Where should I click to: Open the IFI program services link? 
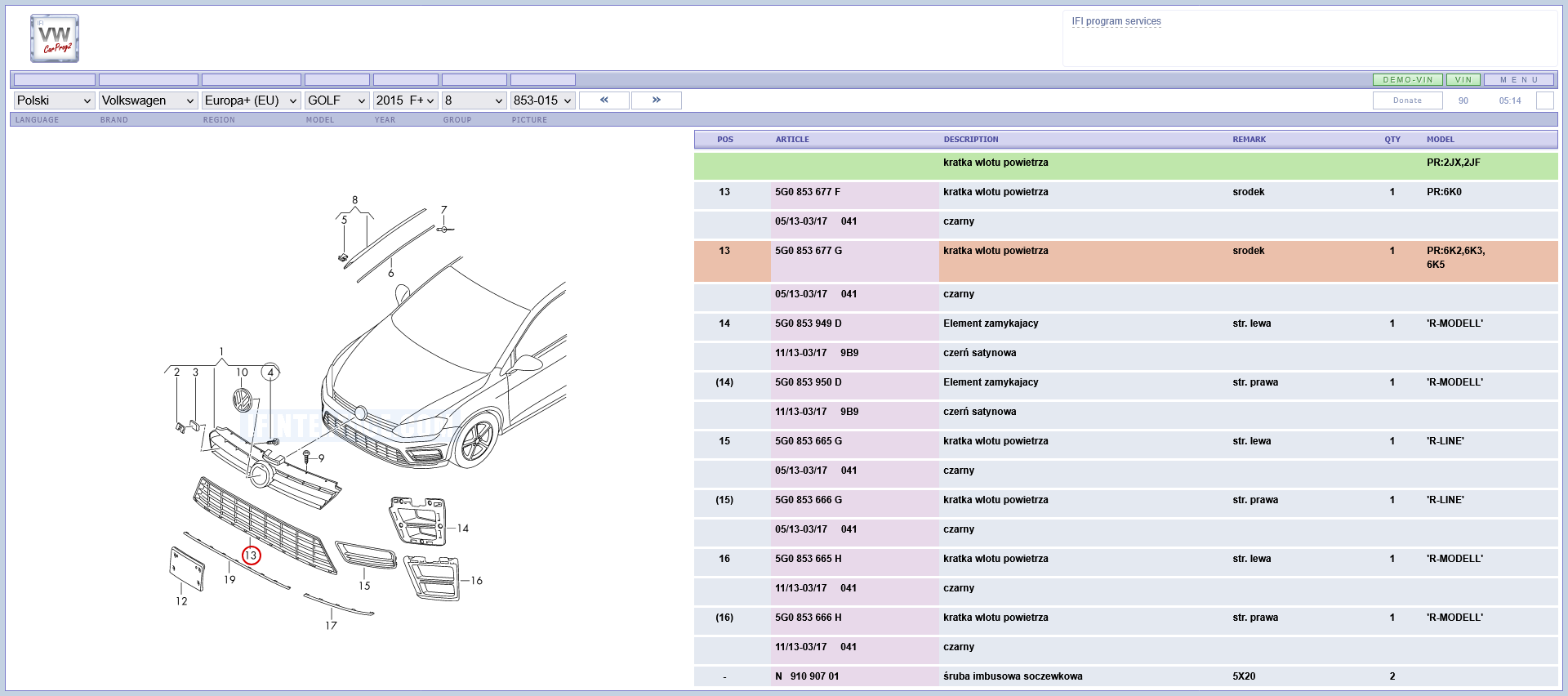point(1116,21)
